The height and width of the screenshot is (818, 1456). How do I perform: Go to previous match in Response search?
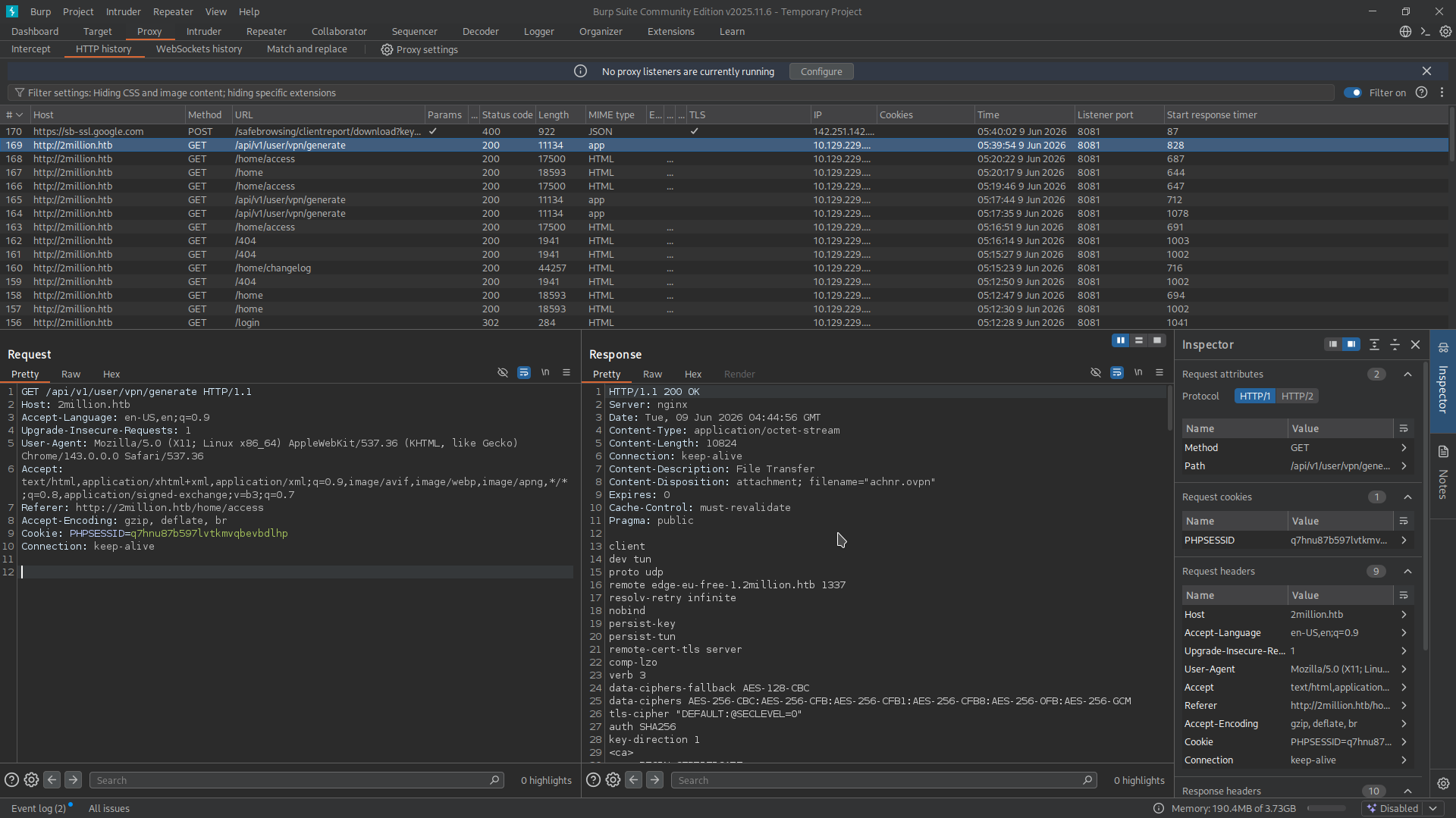[633, 780]
